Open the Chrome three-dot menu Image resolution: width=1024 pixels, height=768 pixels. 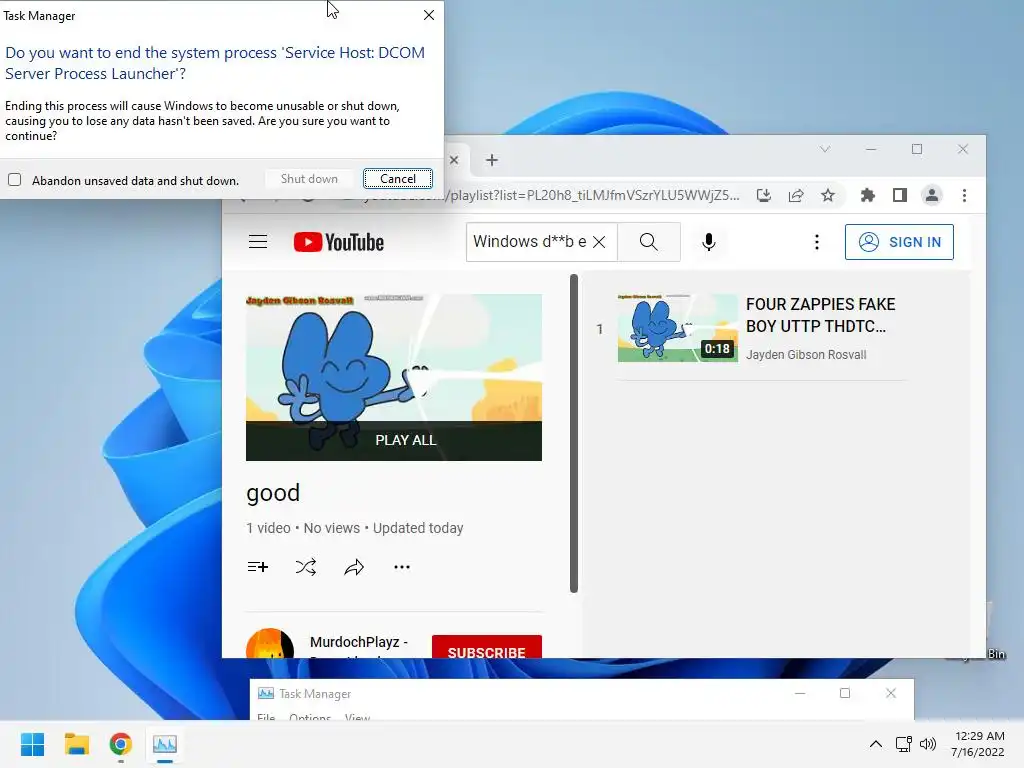(964, 195)
